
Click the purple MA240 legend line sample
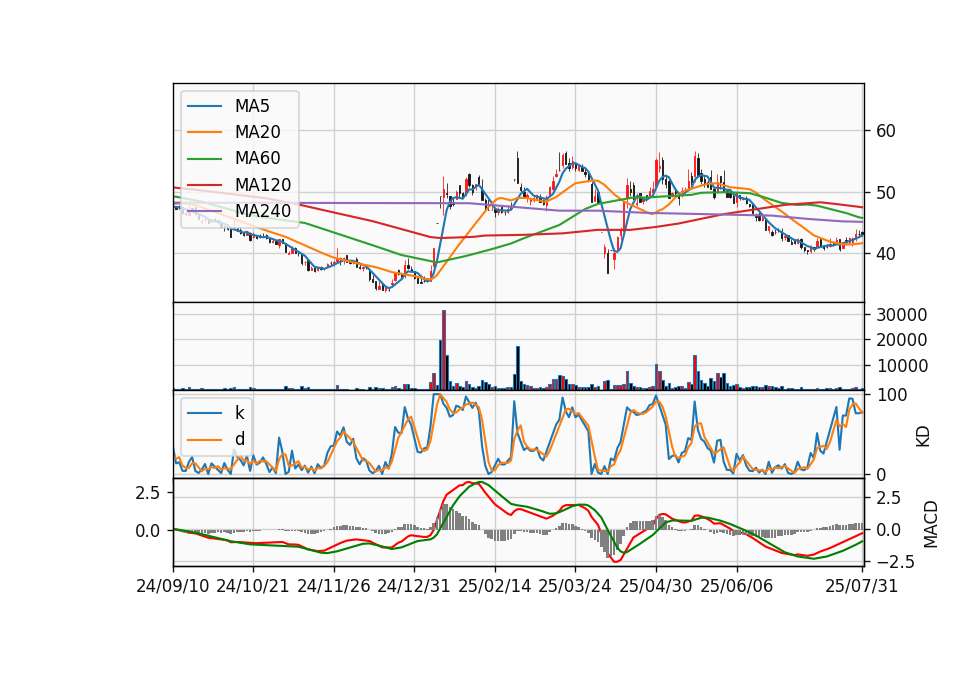pos(204,211)
